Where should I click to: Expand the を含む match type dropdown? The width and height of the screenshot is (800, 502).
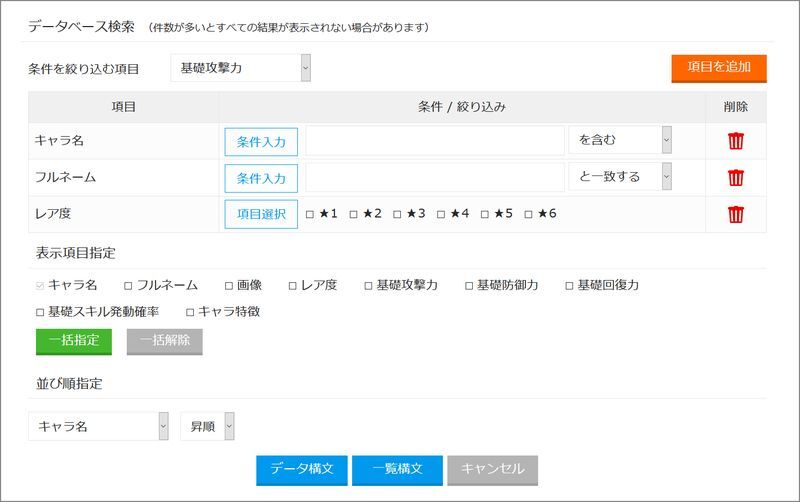pos(619,141)
